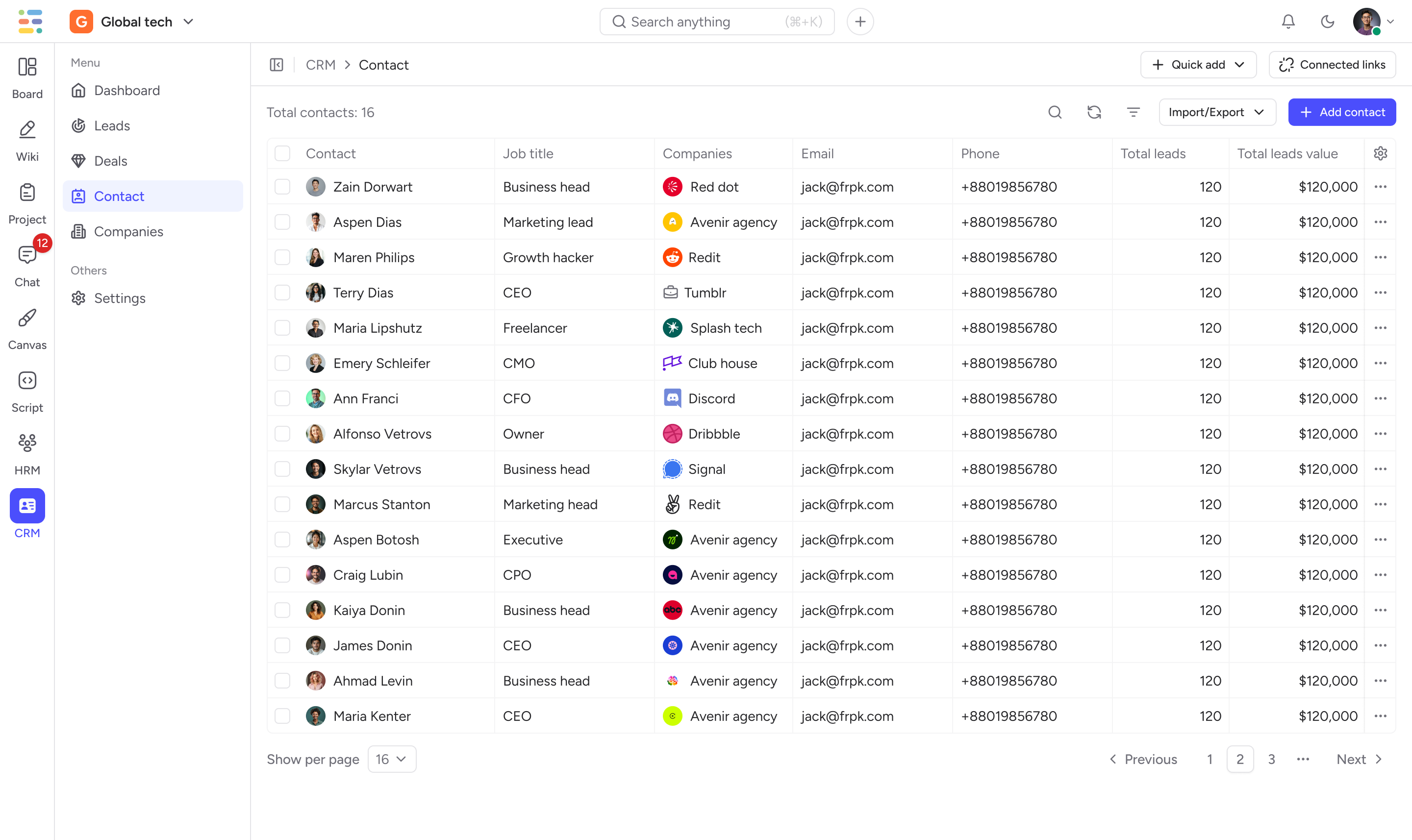
Task: Check the select-all header checkbox
Action: (282, 153)
